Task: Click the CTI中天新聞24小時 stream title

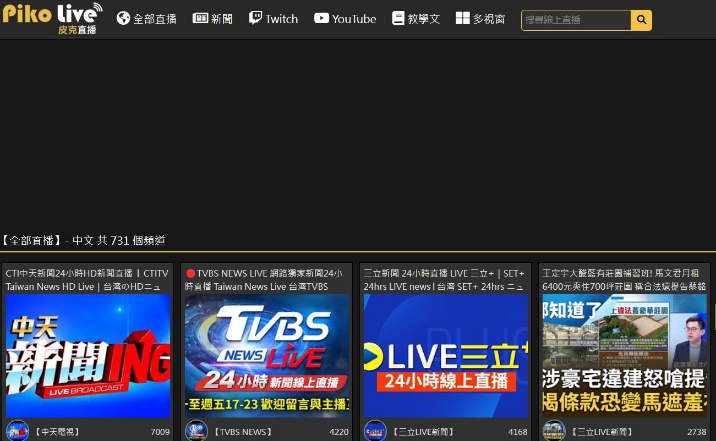Action: pyautogui.click(x=87, y=279)
